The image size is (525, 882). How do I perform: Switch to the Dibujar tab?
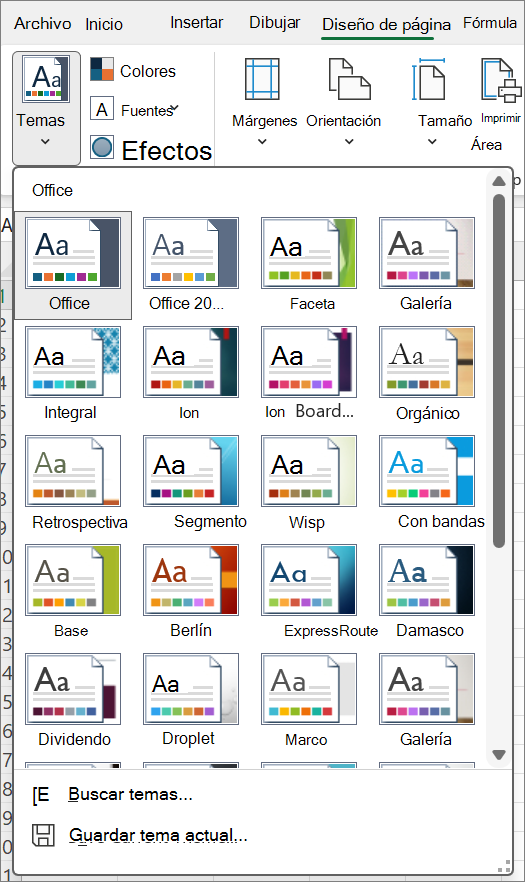(x=275, y=22)
